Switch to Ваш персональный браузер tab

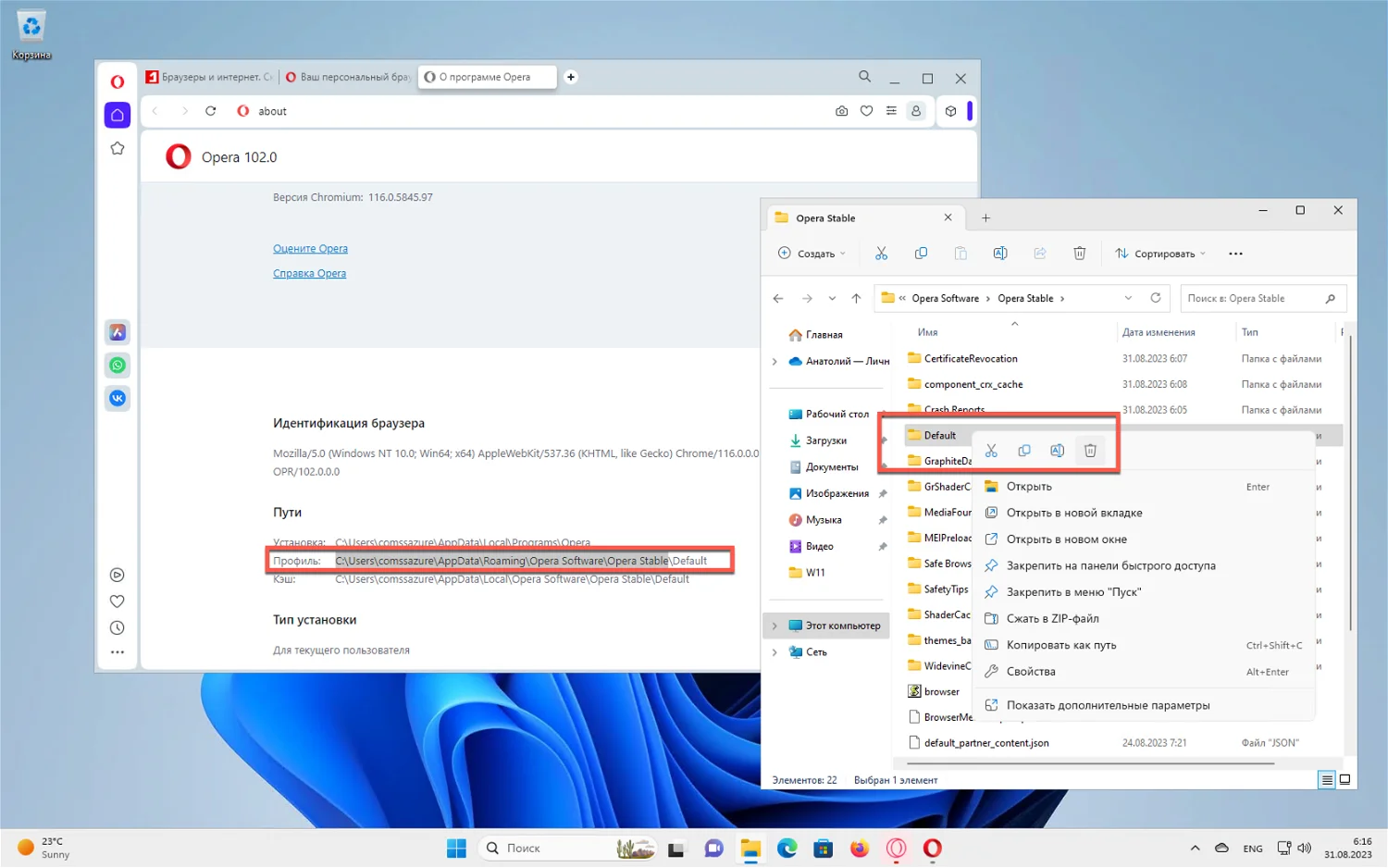pyautogui.click(x=348, y=77)
